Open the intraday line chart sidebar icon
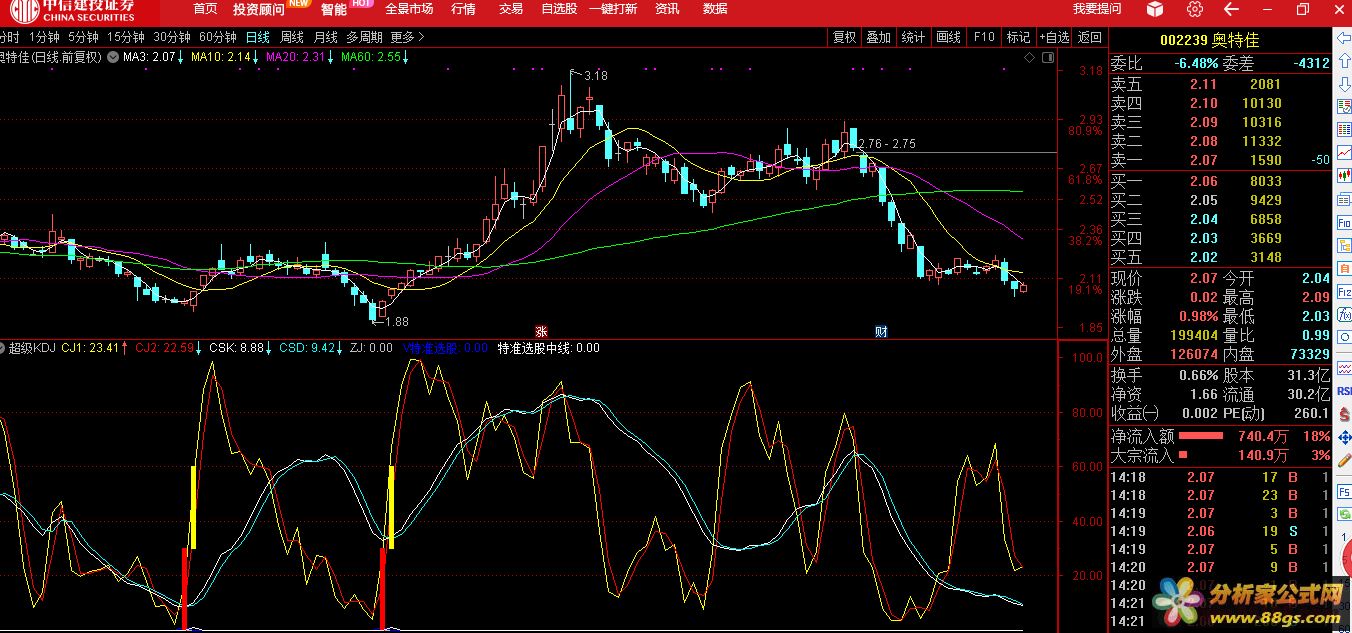Viewport: 1352px width, 633px height. click(x=1344, y=153)
